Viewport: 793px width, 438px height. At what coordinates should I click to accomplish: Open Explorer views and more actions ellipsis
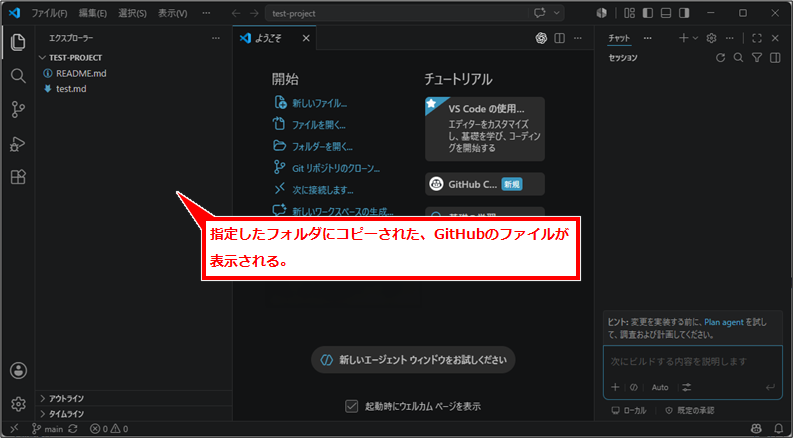pos(216,38)
